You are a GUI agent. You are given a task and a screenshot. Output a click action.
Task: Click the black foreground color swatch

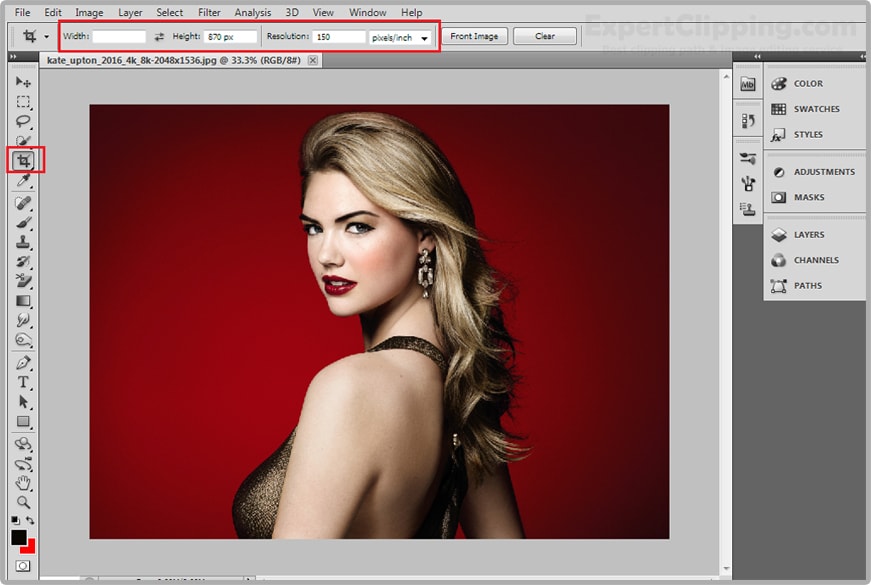[19, 538]
